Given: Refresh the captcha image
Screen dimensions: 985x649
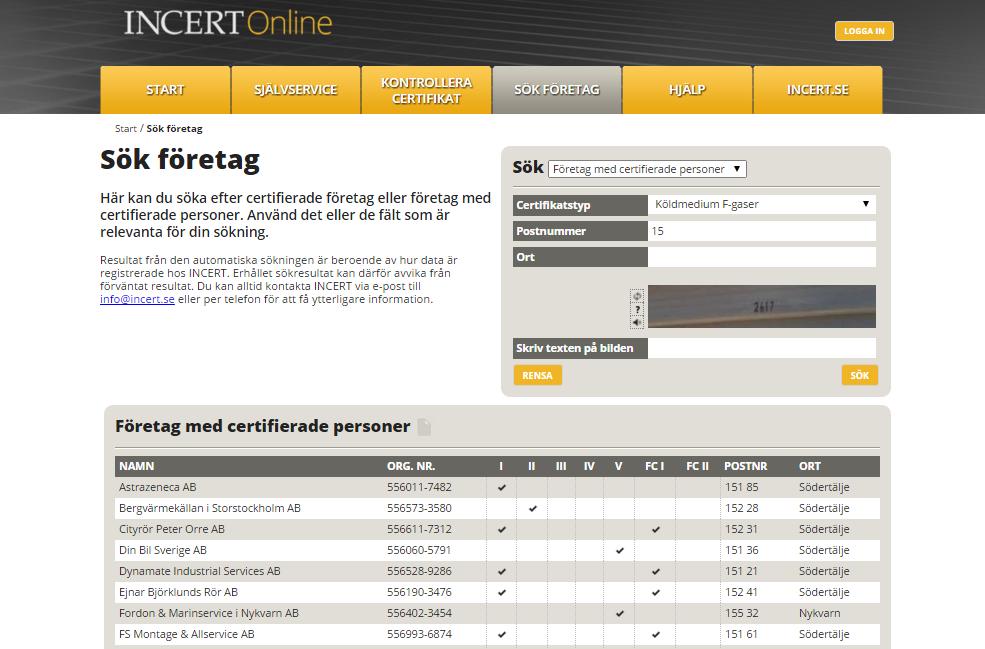Looking at the screenshot, I should 637,296.
